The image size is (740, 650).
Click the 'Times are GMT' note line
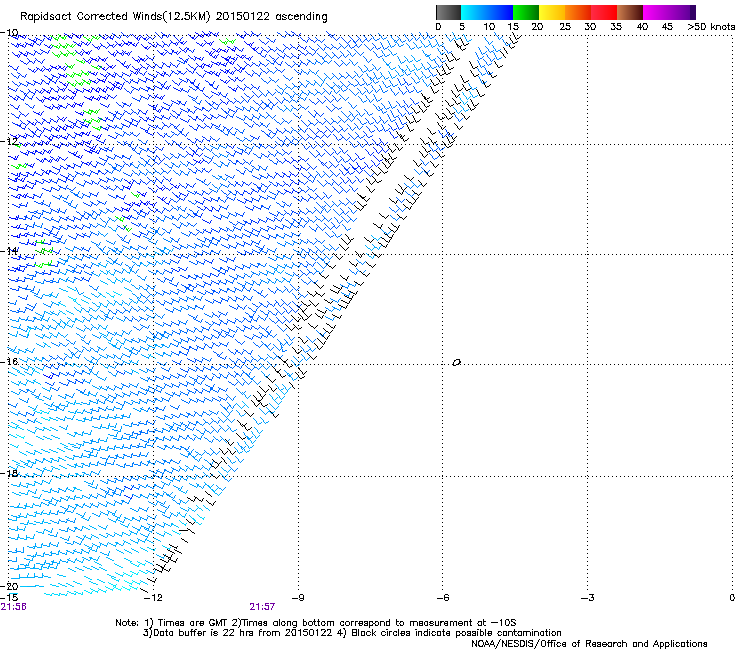[316, 623]
